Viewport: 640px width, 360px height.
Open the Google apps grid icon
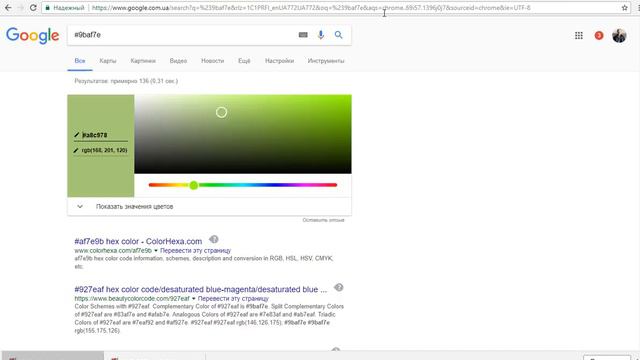[579, 36]
